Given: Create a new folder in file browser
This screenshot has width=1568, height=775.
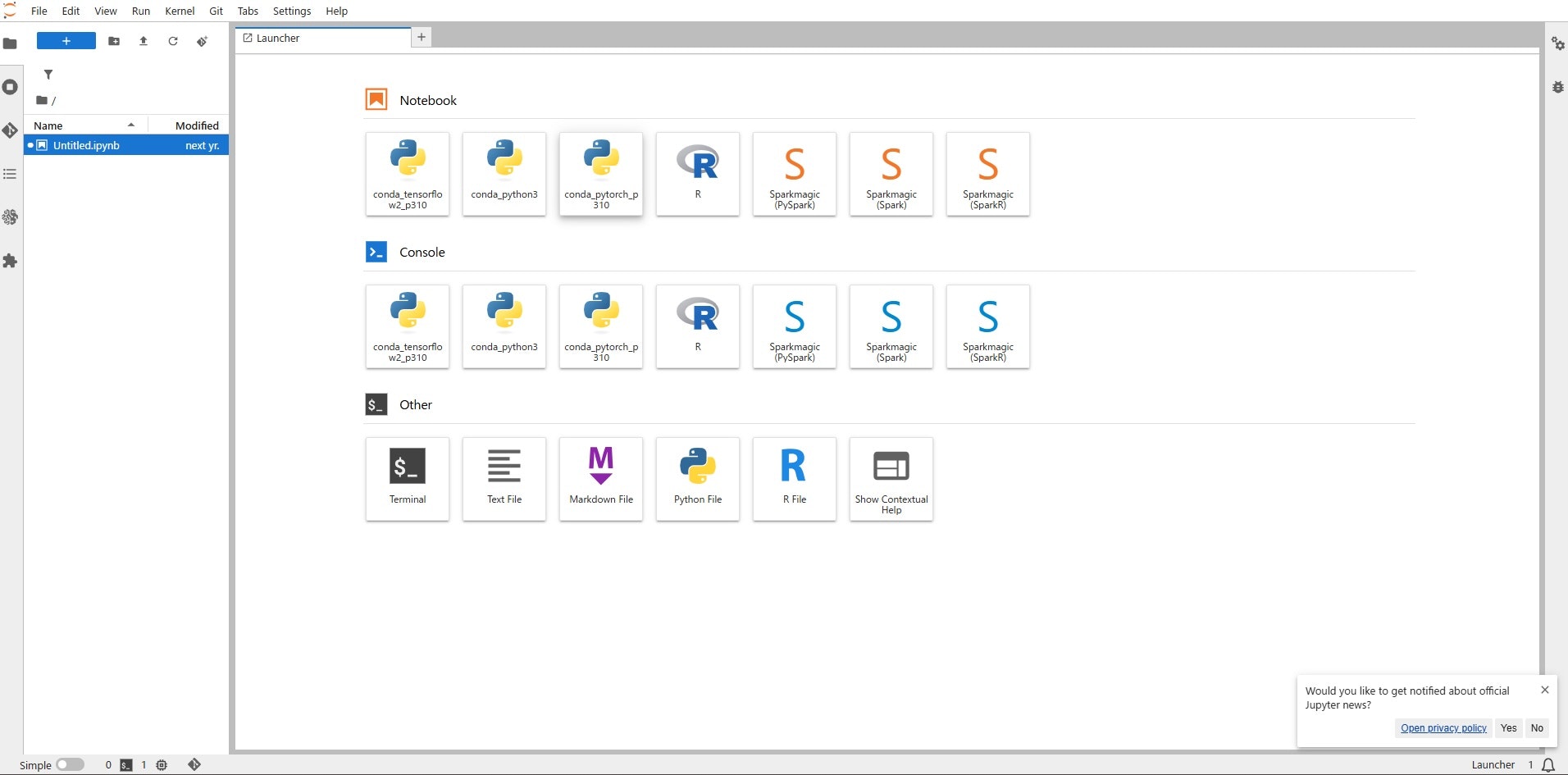Looking at the screenshot, I should (x=114, y=41).
